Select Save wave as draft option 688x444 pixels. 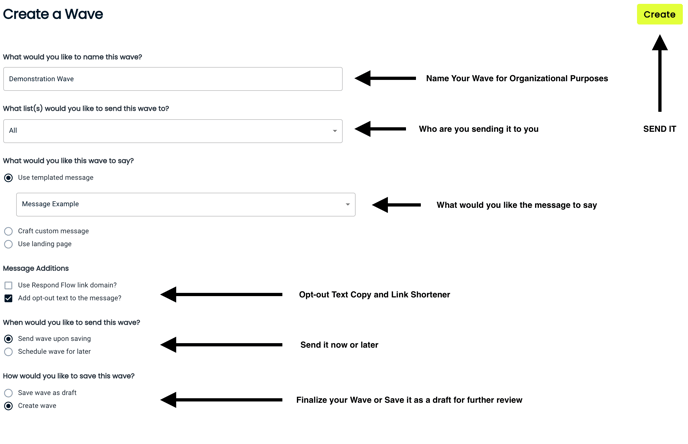[x=9, y=393]
